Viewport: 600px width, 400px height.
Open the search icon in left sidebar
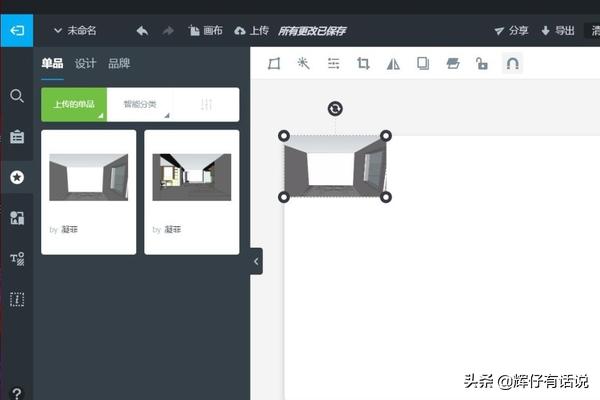pos(17,96)
